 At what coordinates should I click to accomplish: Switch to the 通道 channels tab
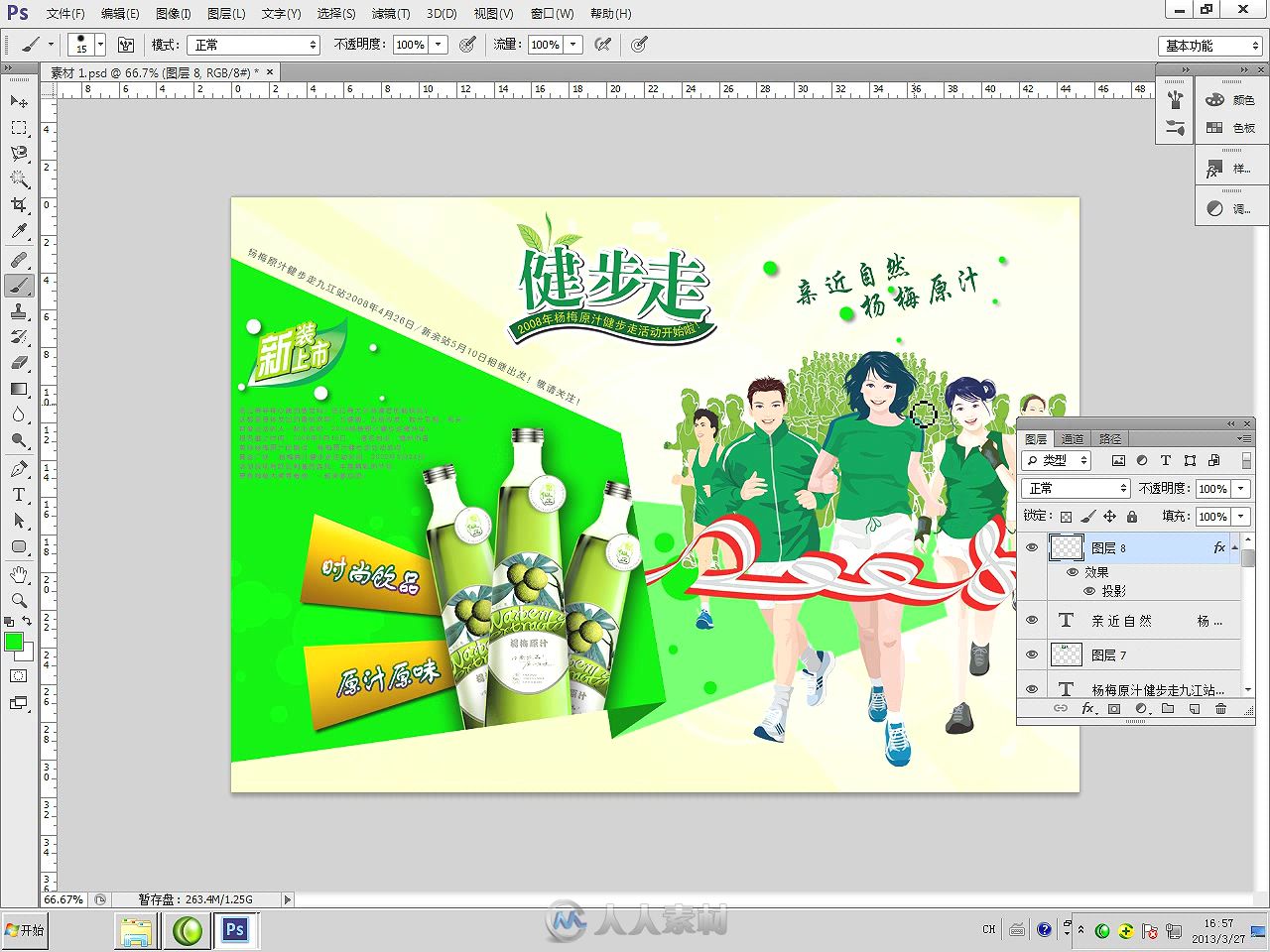(1073, 439)
